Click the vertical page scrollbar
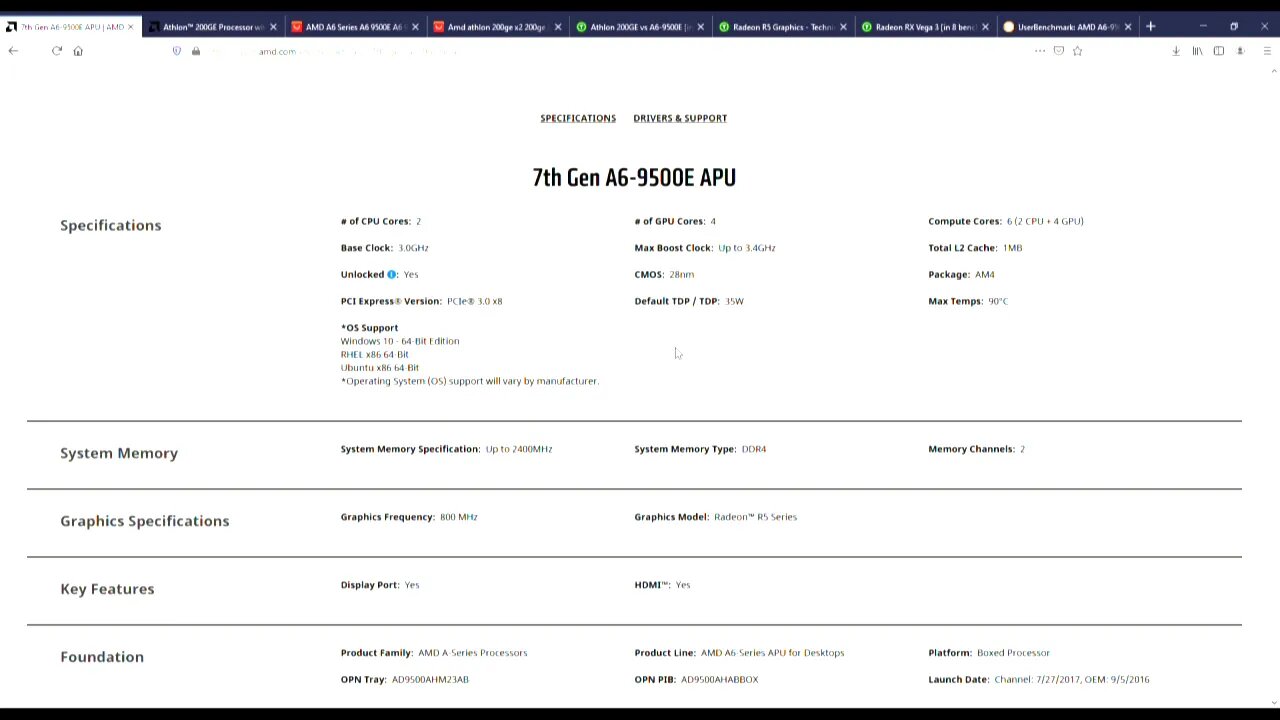Screen dimensions: 1280x720 (1273, 385)
